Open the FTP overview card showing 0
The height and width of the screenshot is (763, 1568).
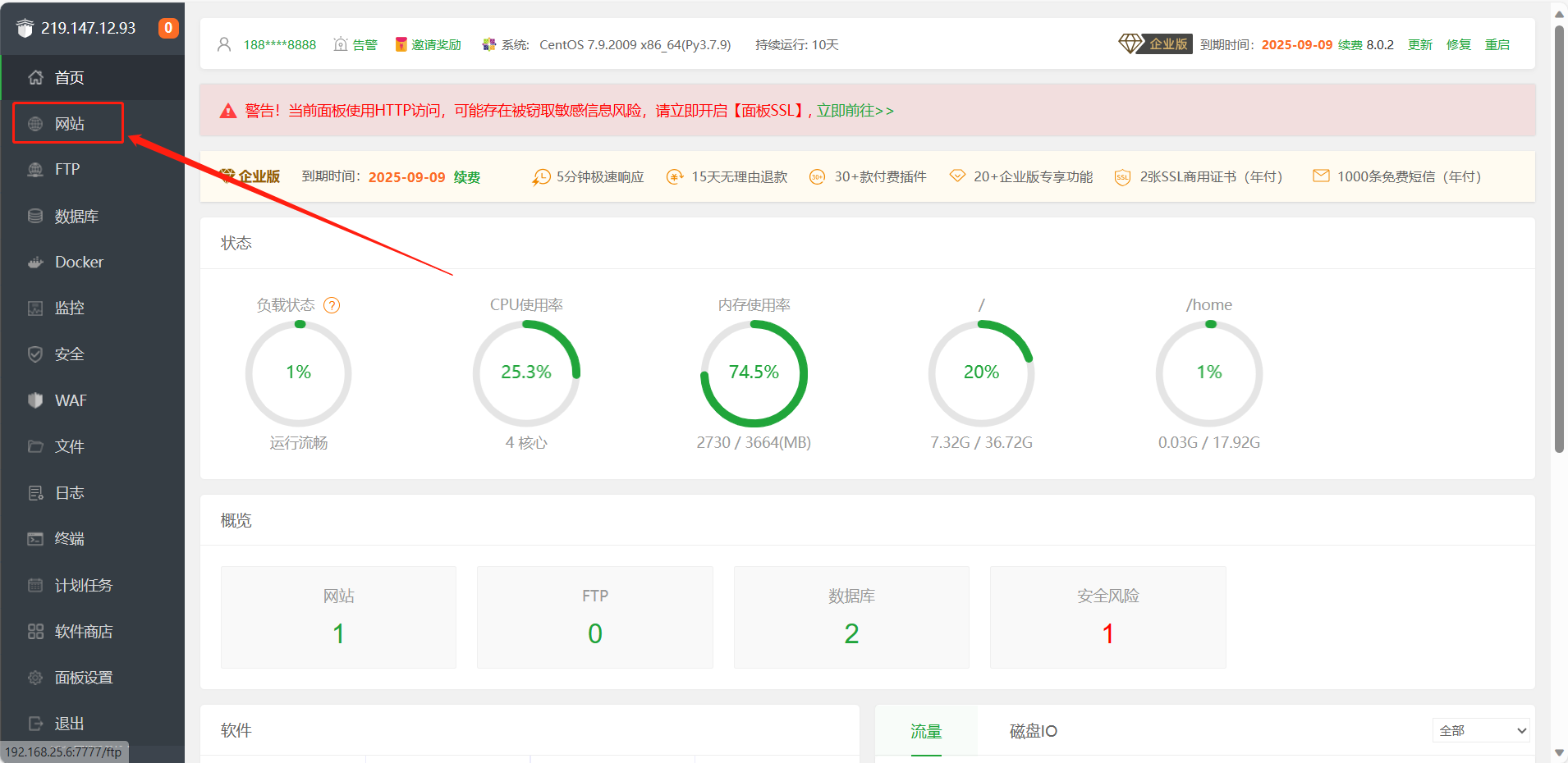(x=595, y=617)
